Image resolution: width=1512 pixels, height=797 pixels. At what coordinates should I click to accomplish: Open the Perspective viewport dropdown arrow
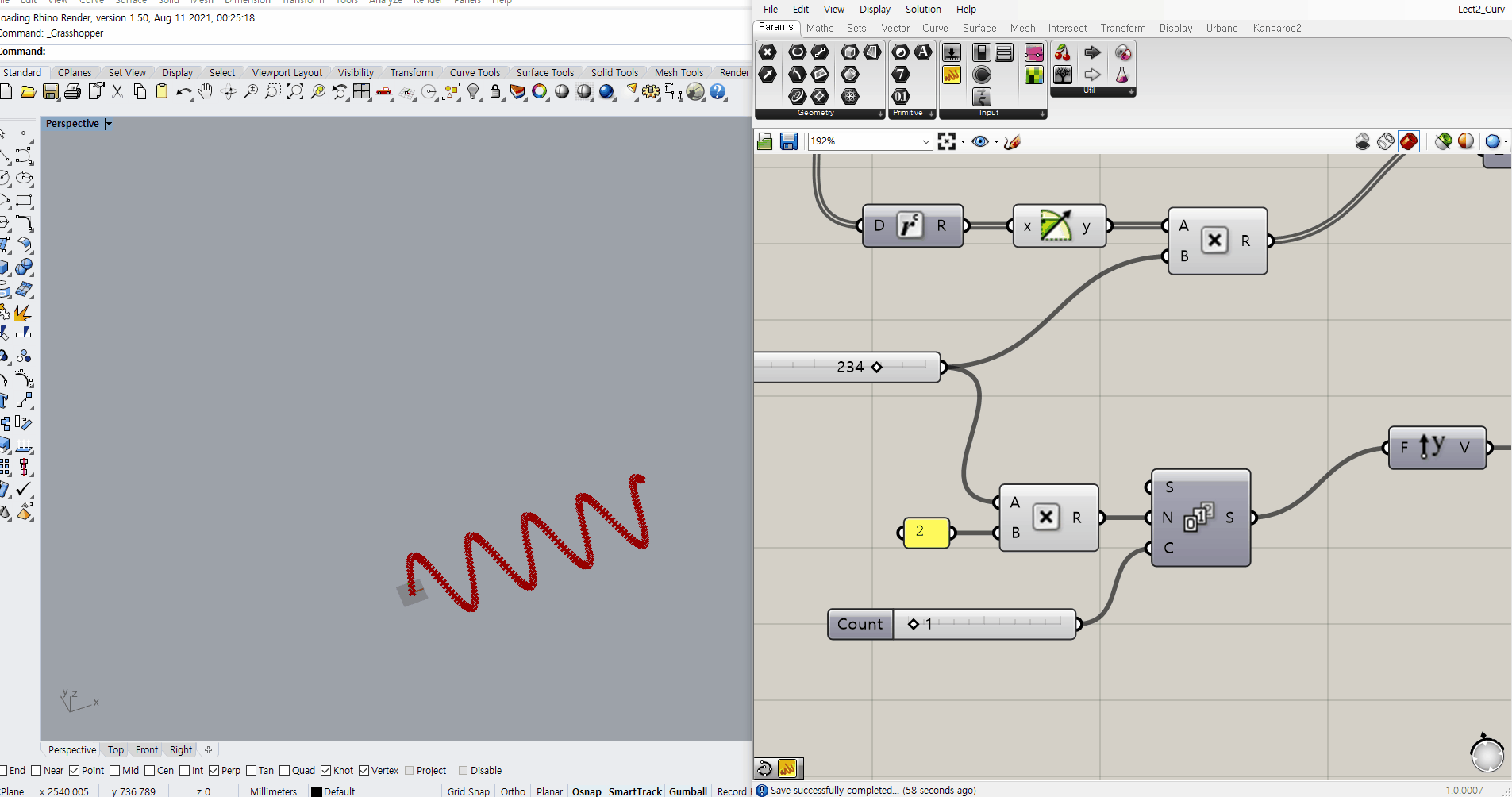coord(109,124)
